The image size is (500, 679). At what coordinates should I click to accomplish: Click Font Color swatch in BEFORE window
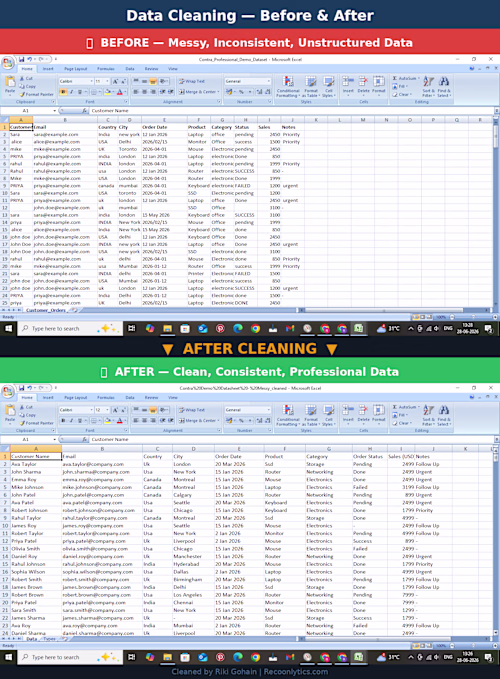119,92
